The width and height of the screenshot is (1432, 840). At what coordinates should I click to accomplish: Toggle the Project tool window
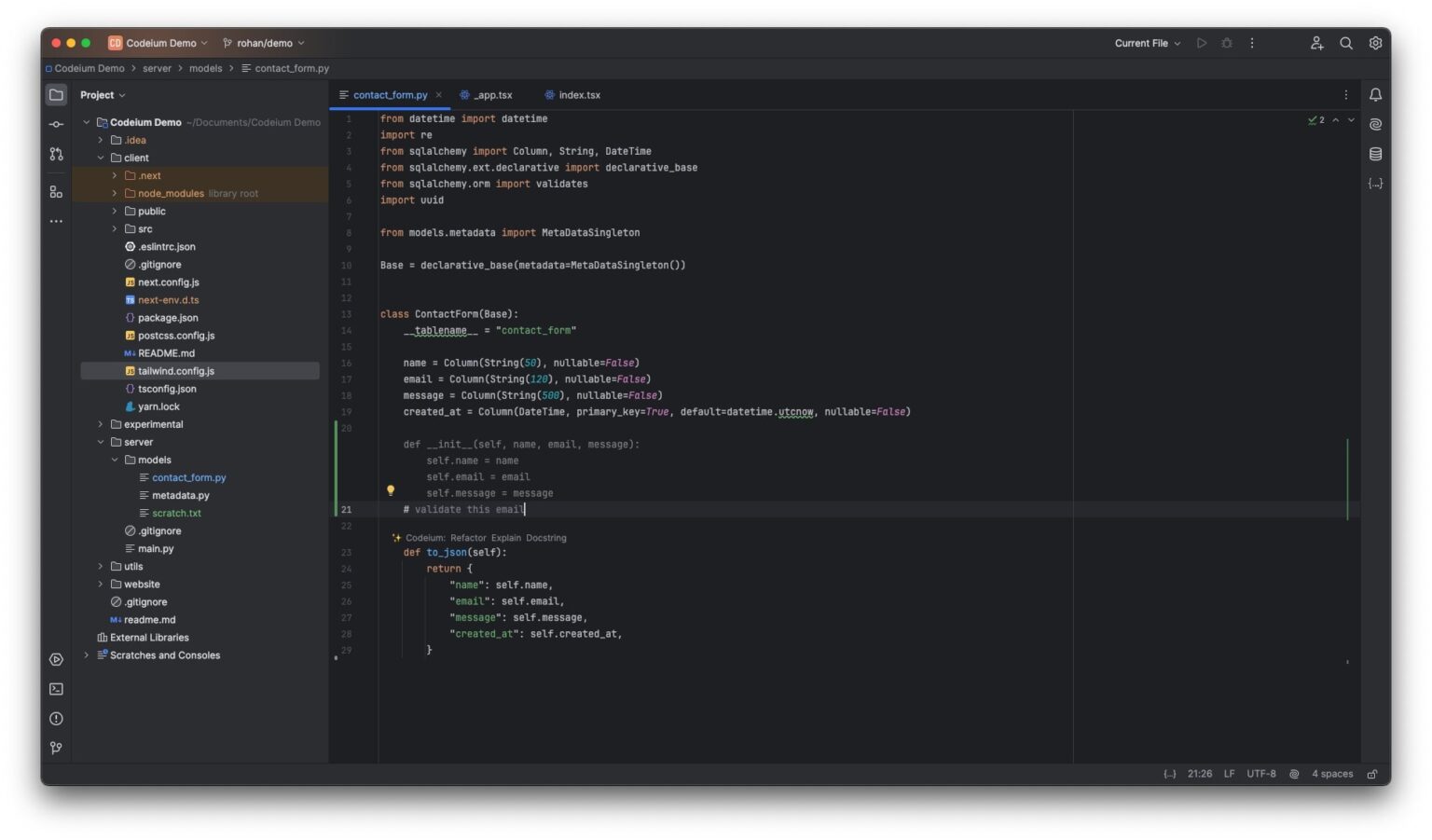click(56, 94)
